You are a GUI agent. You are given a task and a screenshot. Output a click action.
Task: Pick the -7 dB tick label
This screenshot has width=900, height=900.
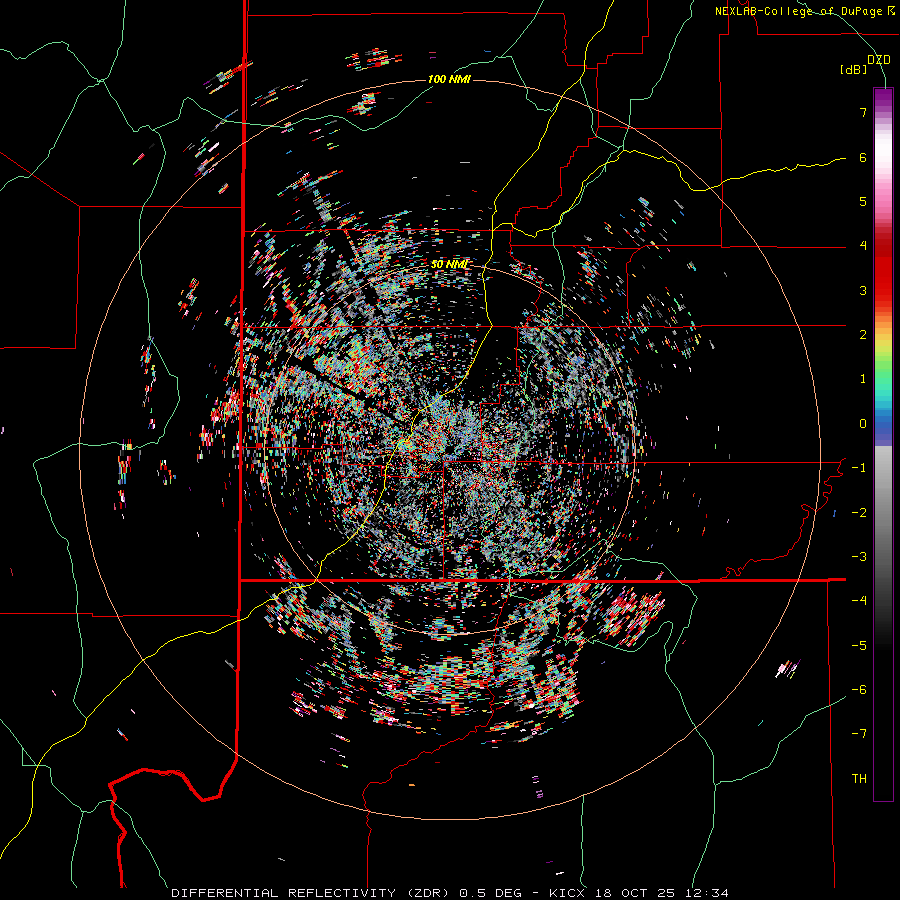pyautogui.click(x=859, y=734)
